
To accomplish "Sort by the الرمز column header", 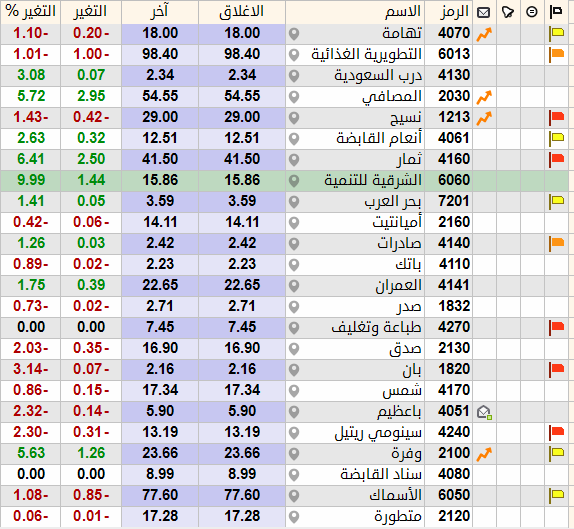I will [454, 12].
